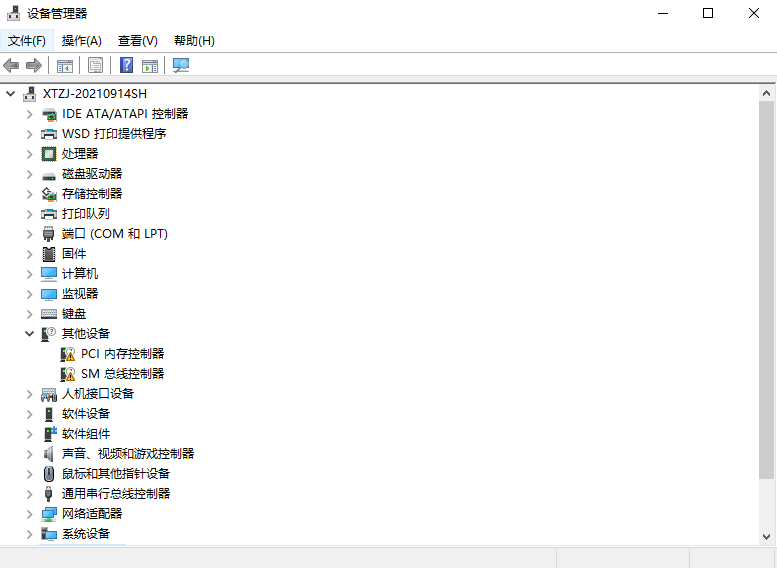
Task: Click the PCI 内存控制器 warning icon
Action: click(68, 354)
